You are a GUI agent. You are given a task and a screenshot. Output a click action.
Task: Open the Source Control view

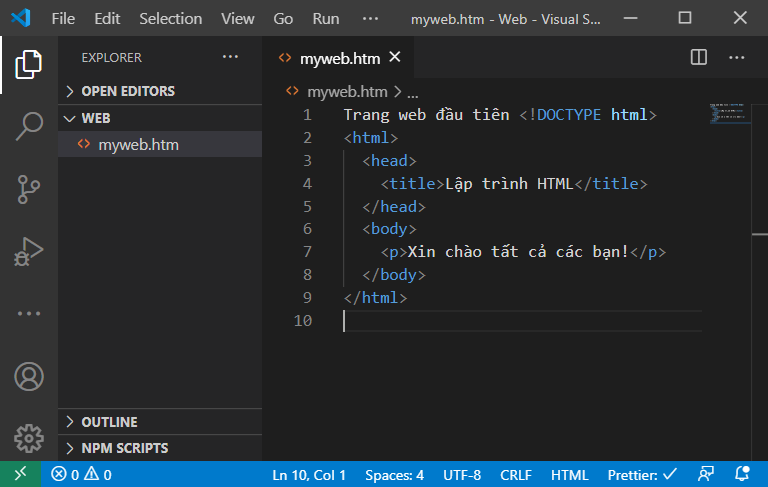[x=28, y=189]
